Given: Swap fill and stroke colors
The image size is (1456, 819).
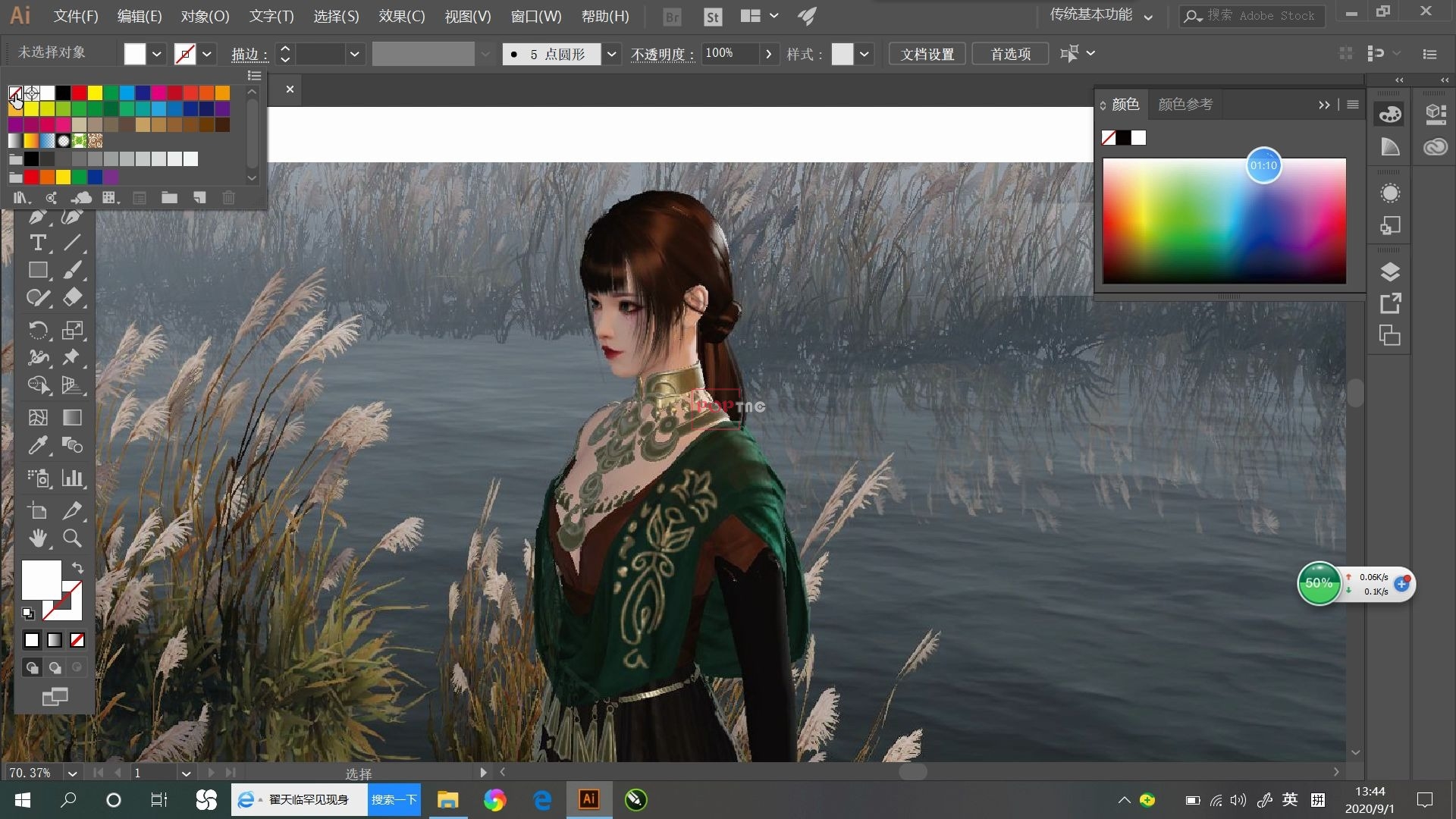Looking at the screenshot, I should pyautogui.click(x=77, y=567).
